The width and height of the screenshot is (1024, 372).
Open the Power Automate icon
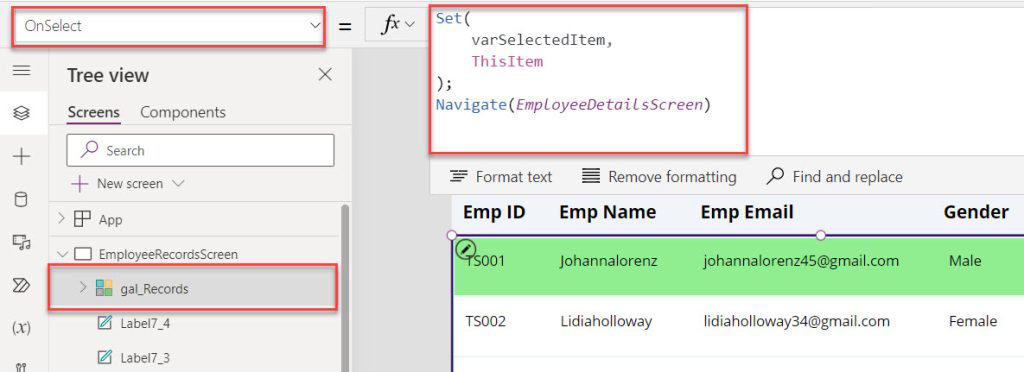(x=22, y=285)
